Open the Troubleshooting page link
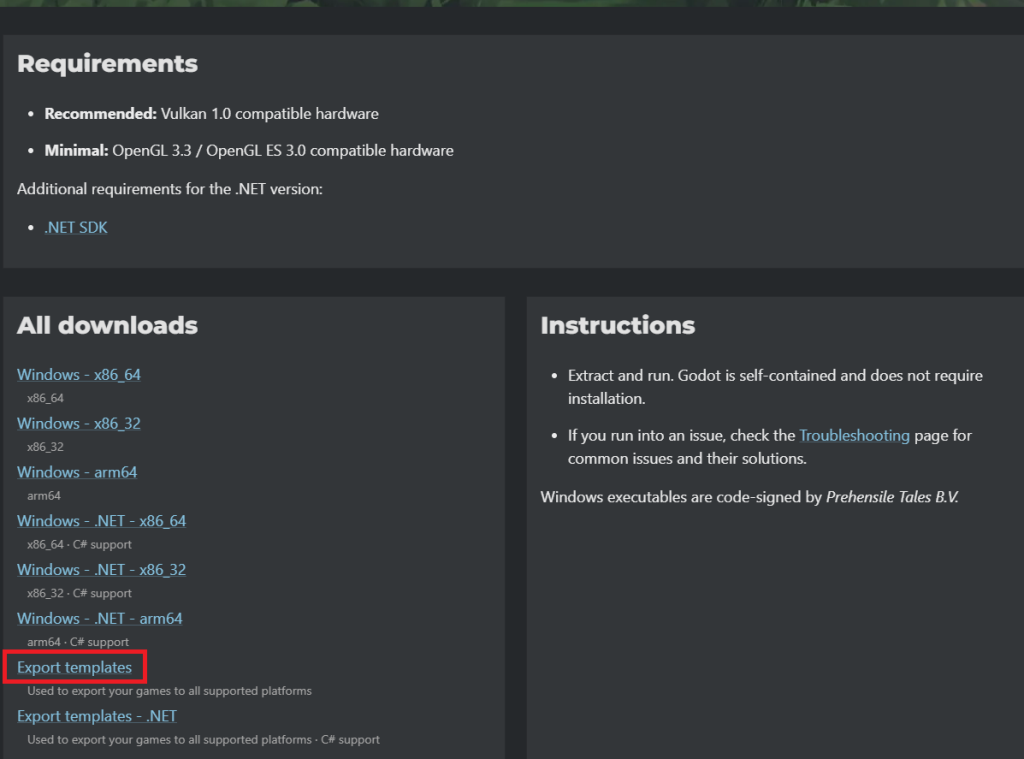 [x=854, y=435]
